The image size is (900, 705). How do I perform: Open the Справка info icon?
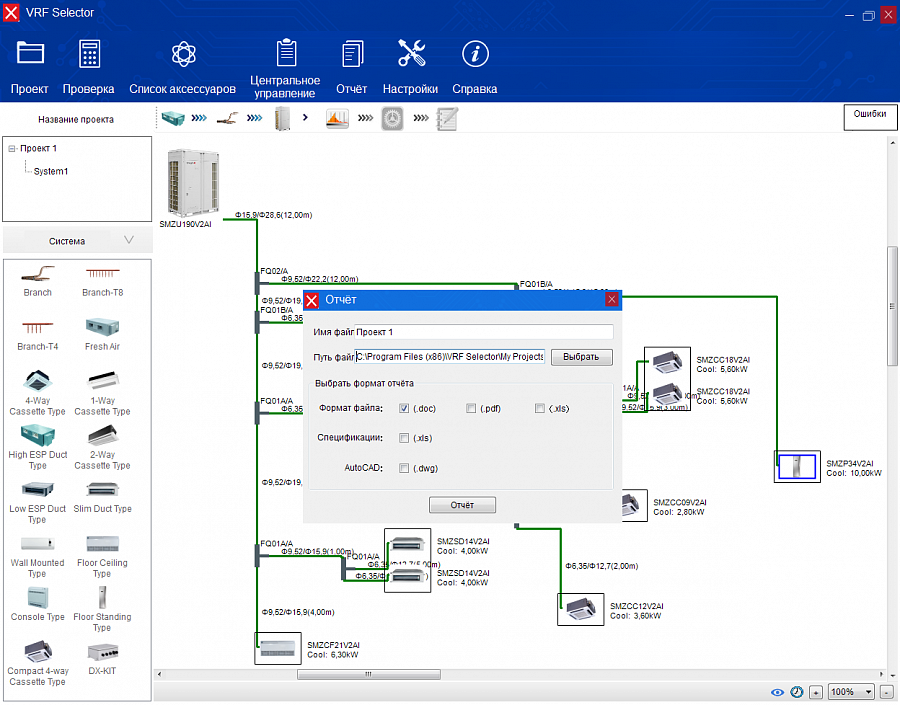(474, 55)
